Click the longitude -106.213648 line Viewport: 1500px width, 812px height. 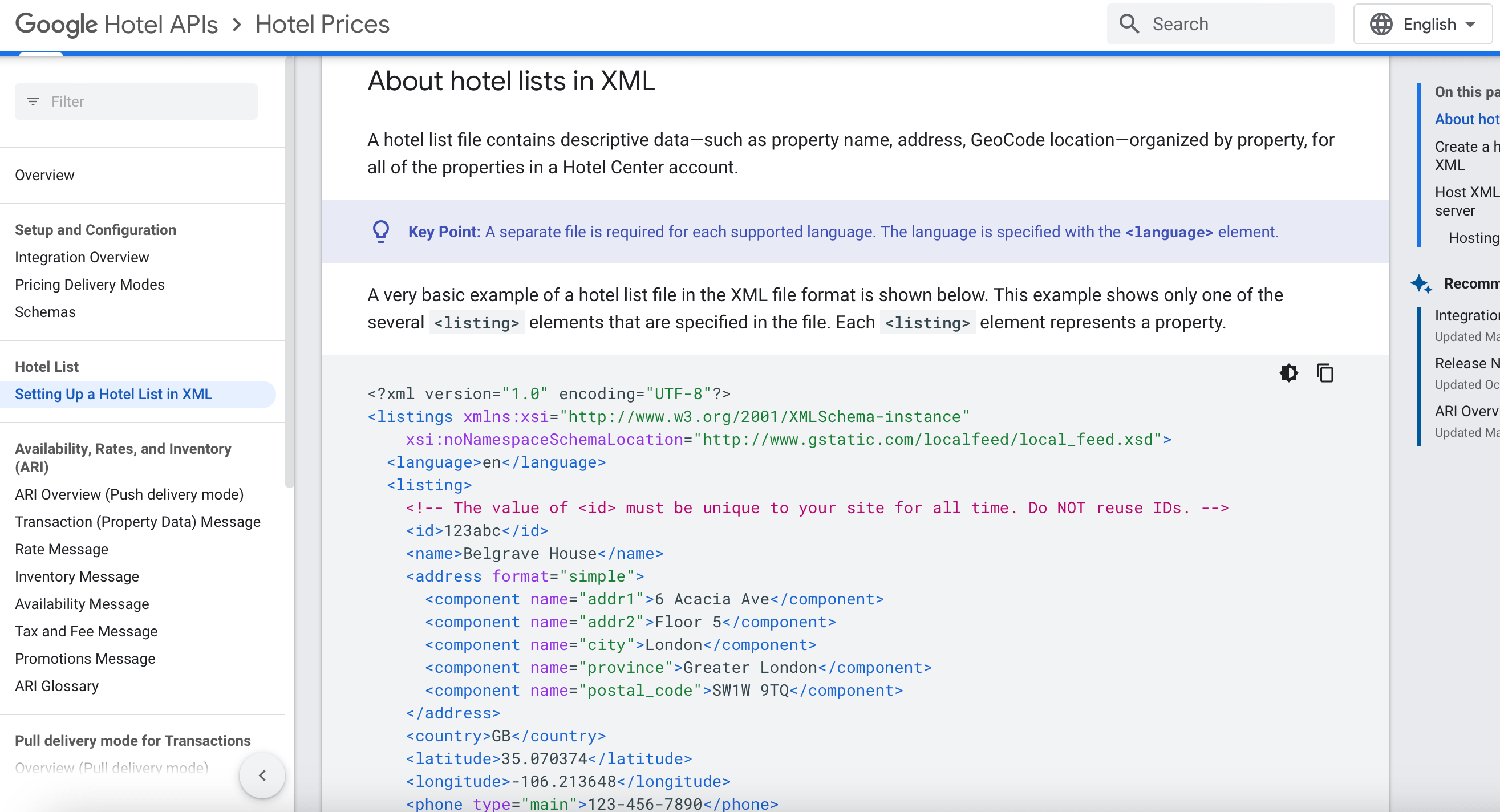(567, 781)
